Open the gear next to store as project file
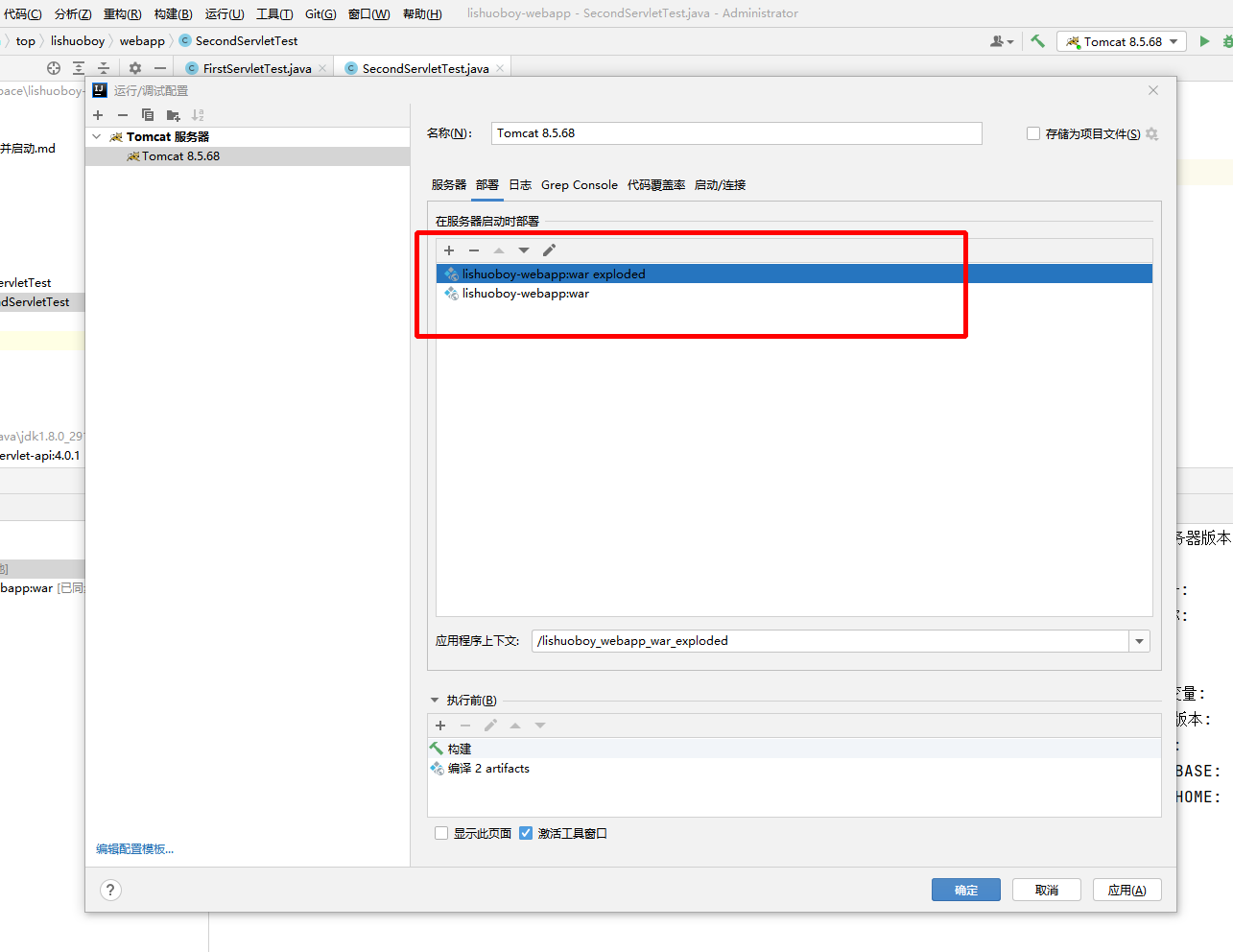This screenshot has height=952, width=1233. click(x=1151, y=134)
